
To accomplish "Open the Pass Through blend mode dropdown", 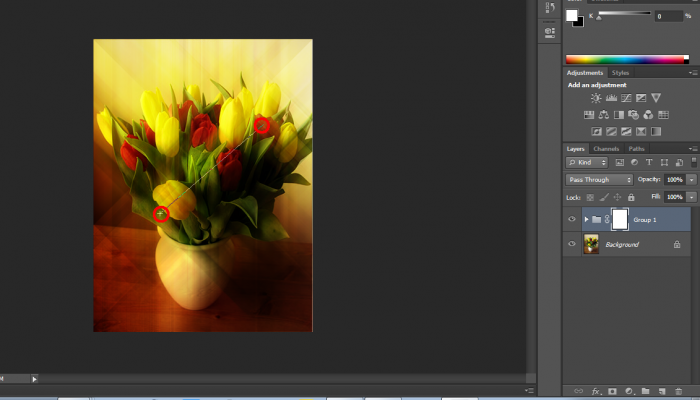I will click(600, 179).
